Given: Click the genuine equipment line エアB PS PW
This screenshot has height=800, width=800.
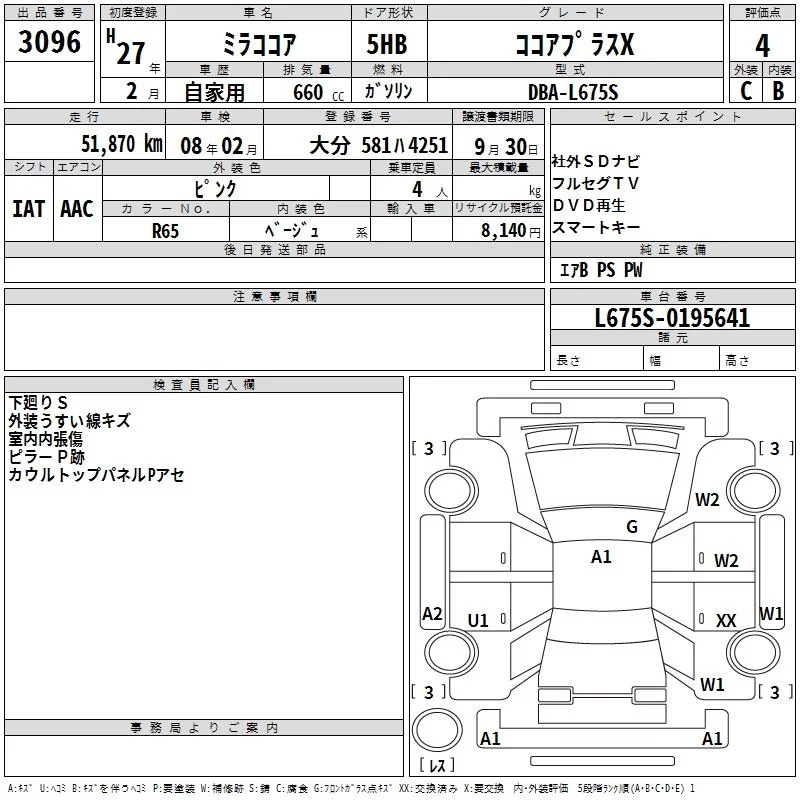Looking at the screenshot, I should pos(601,270).
